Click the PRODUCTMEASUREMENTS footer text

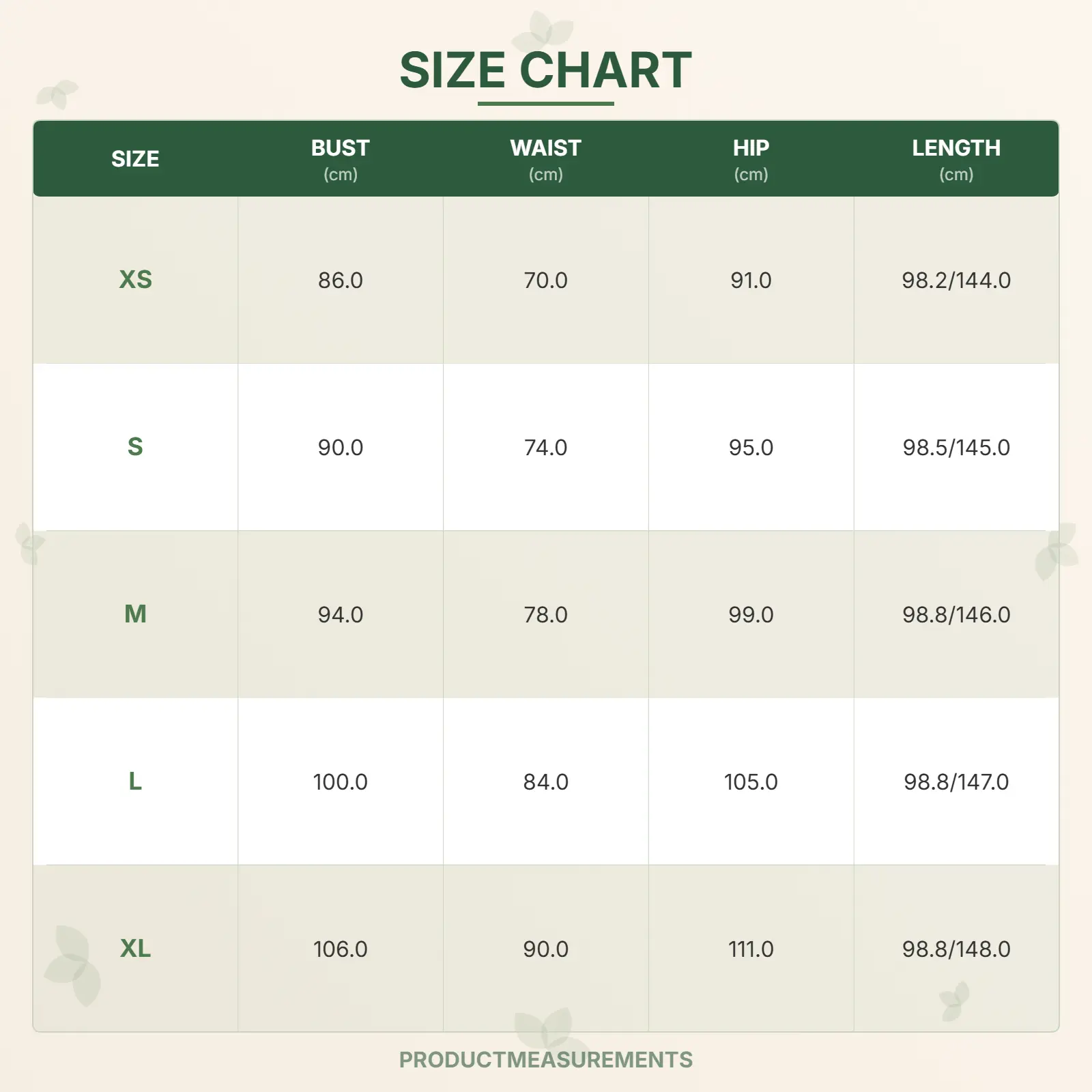[545, 1059]
